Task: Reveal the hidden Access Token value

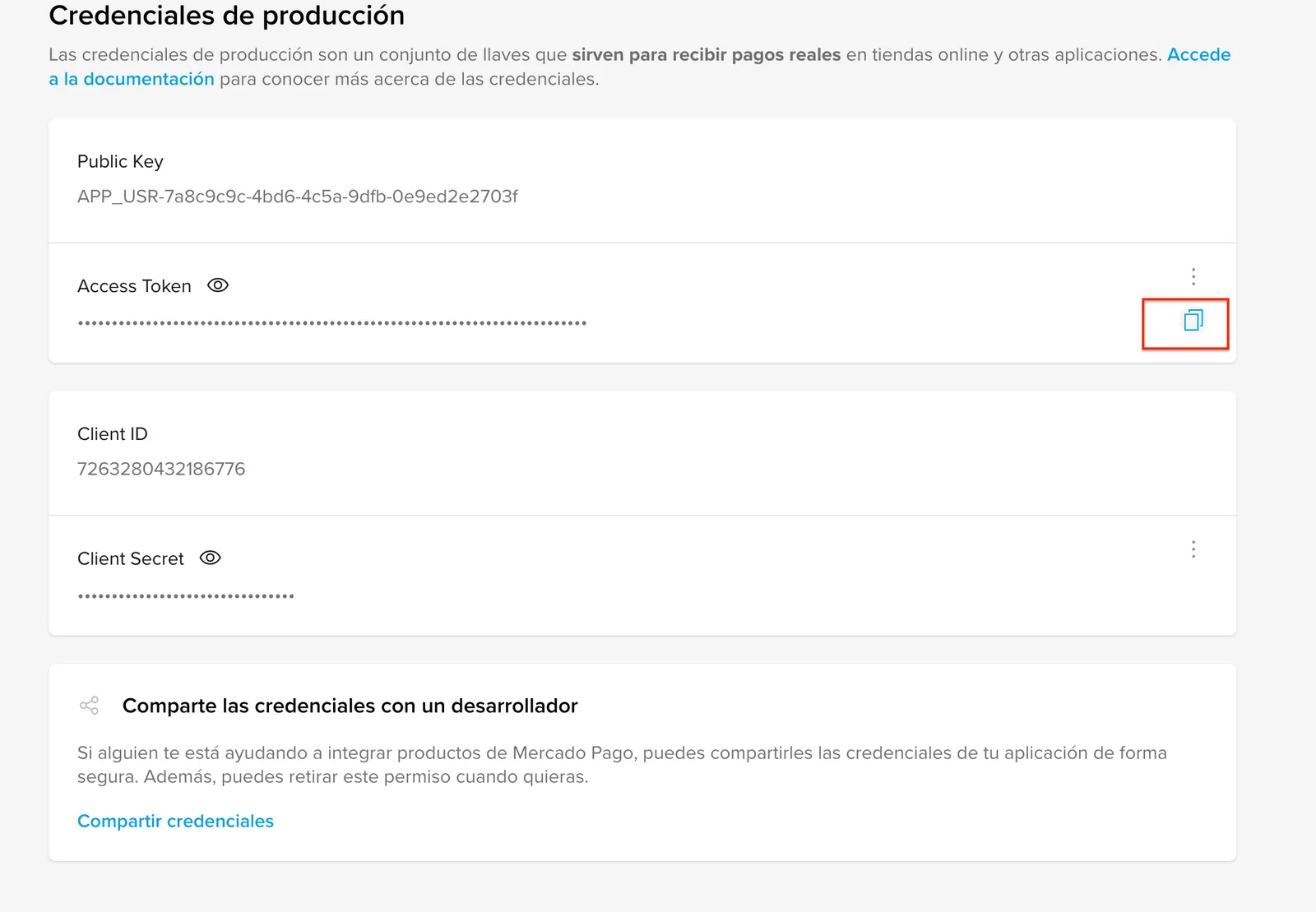Action: pyautogui.click(x=218, y=285)
